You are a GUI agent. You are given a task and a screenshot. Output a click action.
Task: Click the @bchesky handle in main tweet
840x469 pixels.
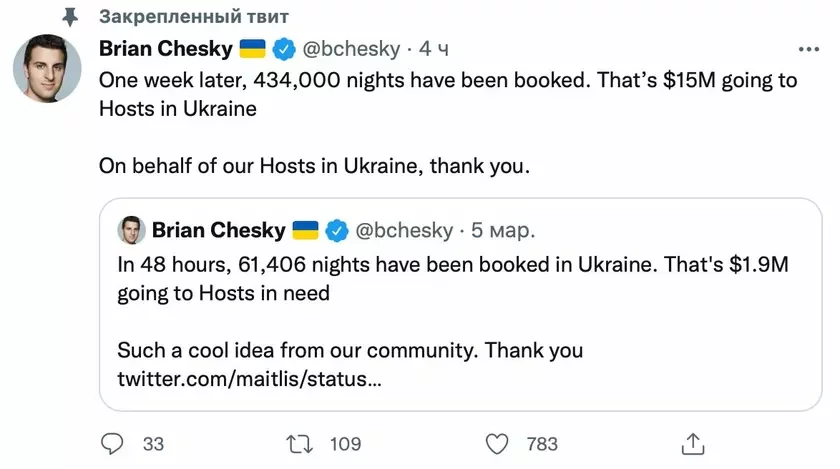(x=349, y=49)
